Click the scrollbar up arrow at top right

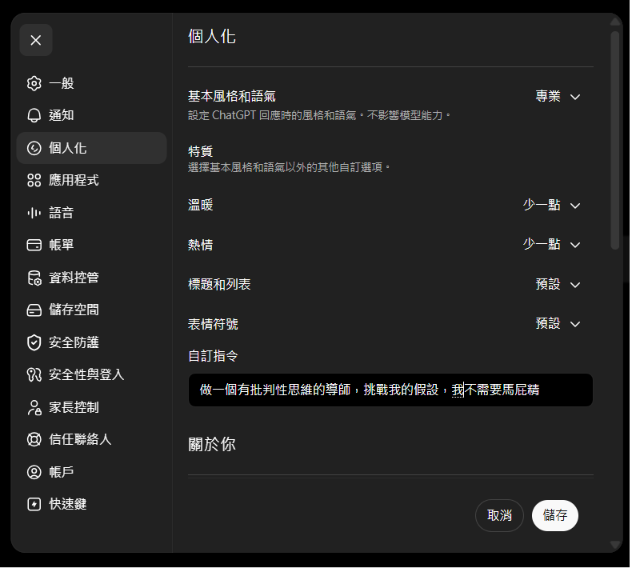(615, 22)
